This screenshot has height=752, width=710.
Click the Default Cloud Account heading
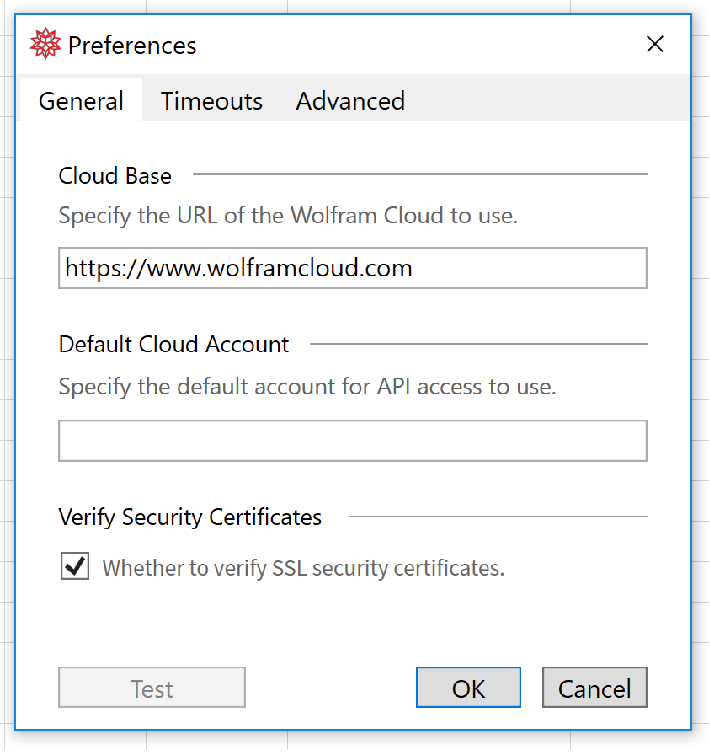(x=174, y=344)
